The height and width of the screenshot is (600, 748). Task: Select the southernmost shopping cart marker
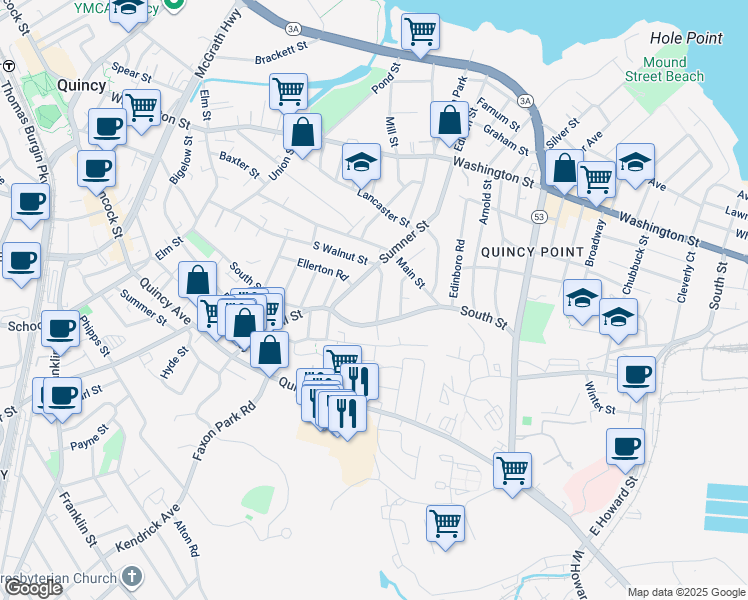[446, 524]
